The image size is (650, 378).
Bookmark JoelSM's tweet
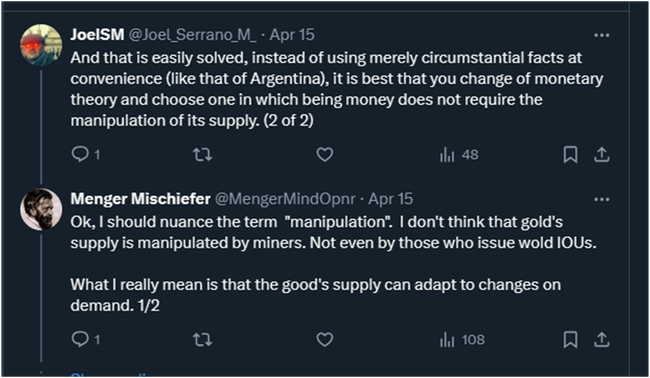pos(570,155)
